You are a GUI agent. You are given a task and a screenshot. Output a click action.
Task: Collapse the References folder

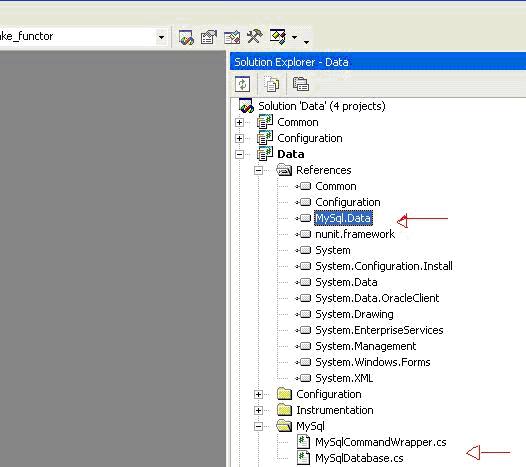[258, 170]
